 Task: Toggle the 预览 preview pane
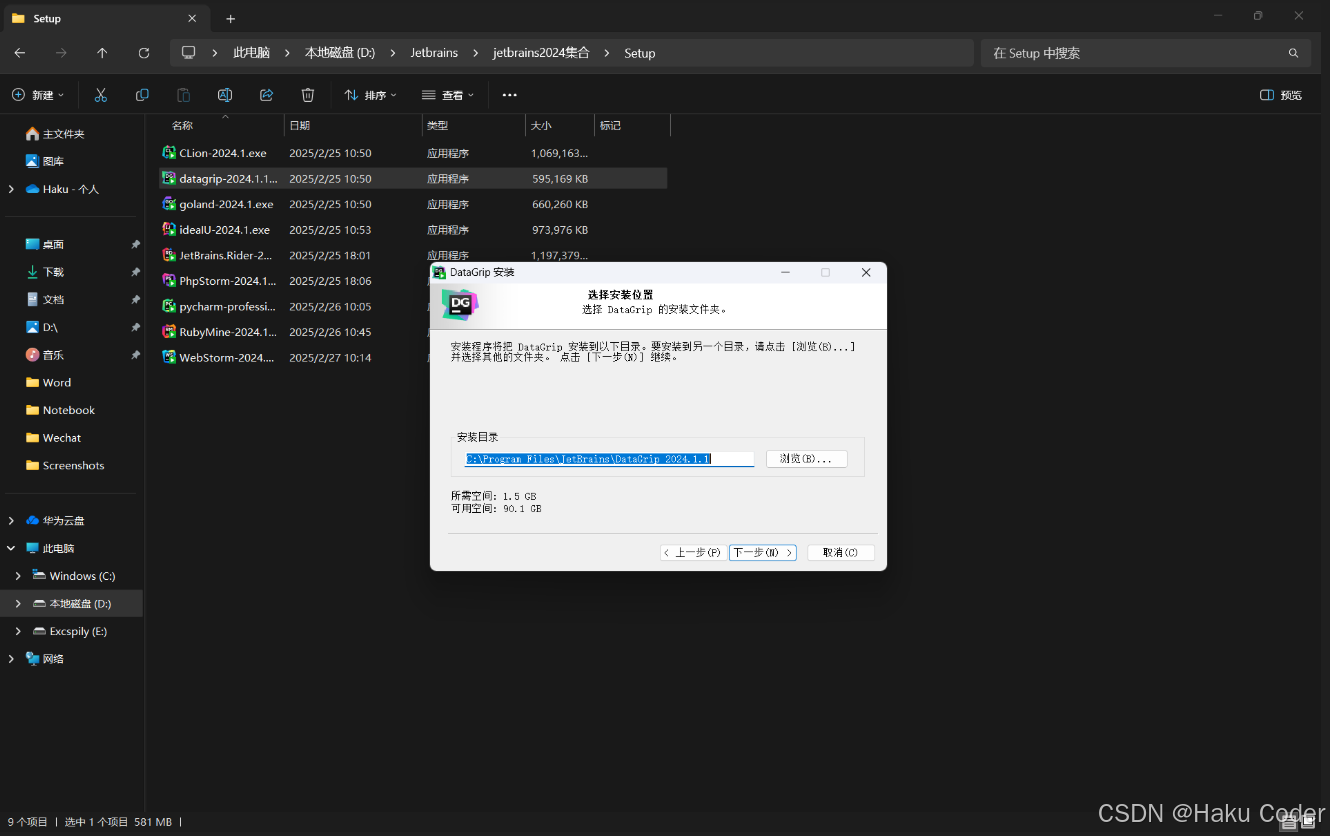(1281, 95)
